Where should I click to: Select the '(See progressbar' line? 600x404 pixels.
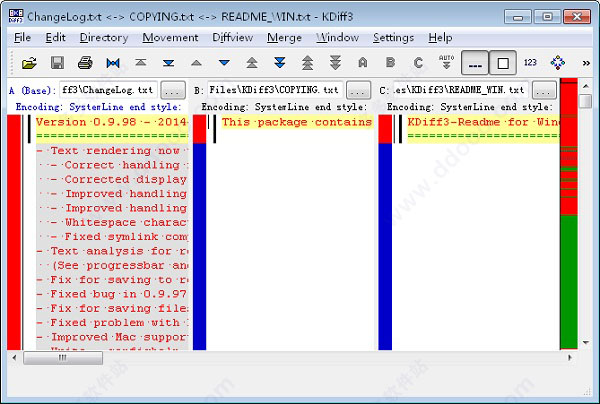coord(112,266)
